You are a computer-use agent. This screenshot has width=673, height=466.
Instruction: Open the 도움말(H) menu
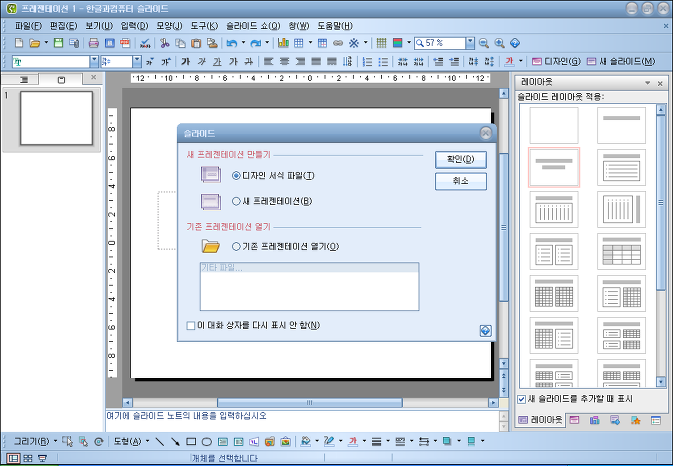(x=335, y=26)
